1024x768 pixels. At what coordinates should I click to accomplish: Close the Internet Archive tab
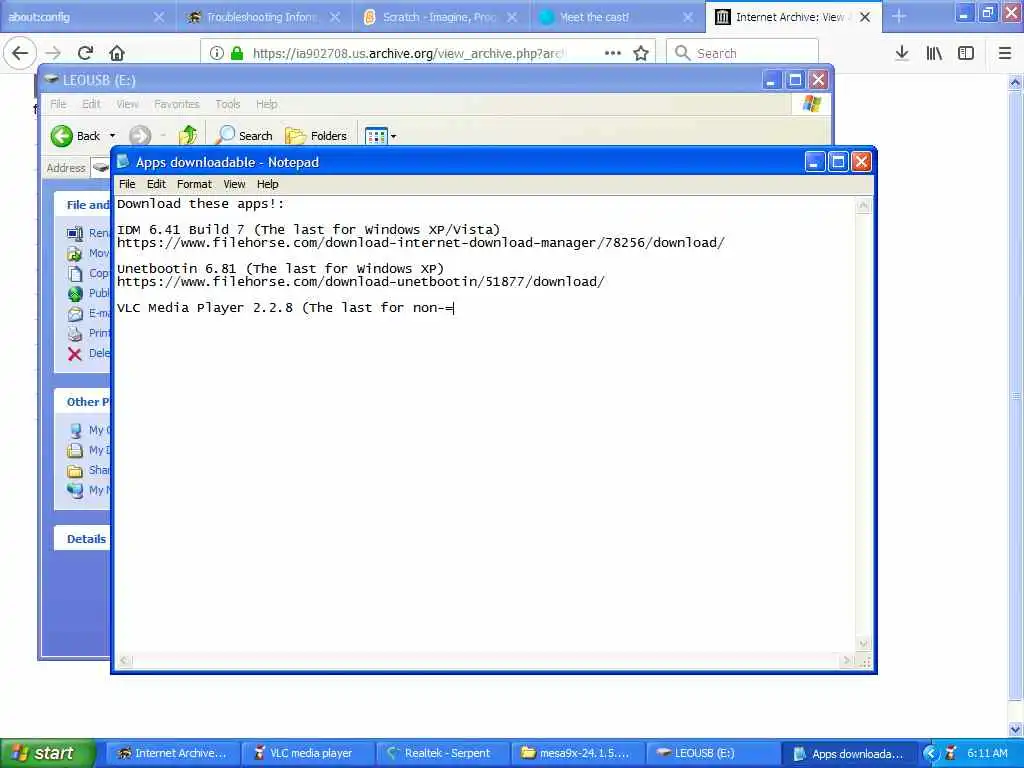pos(865,17)
